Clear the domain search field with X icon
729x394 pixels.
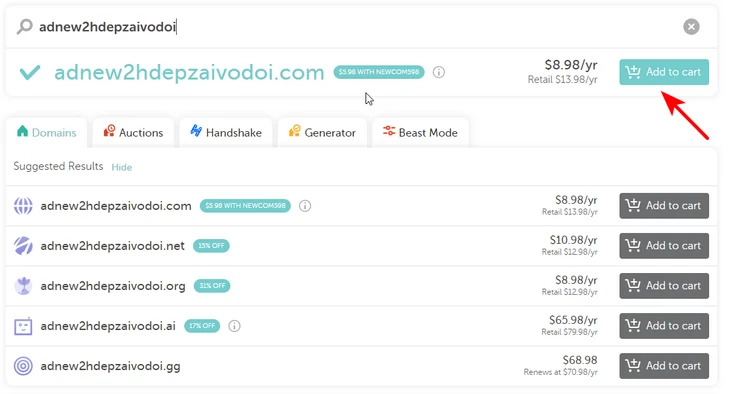click(691, 27)
